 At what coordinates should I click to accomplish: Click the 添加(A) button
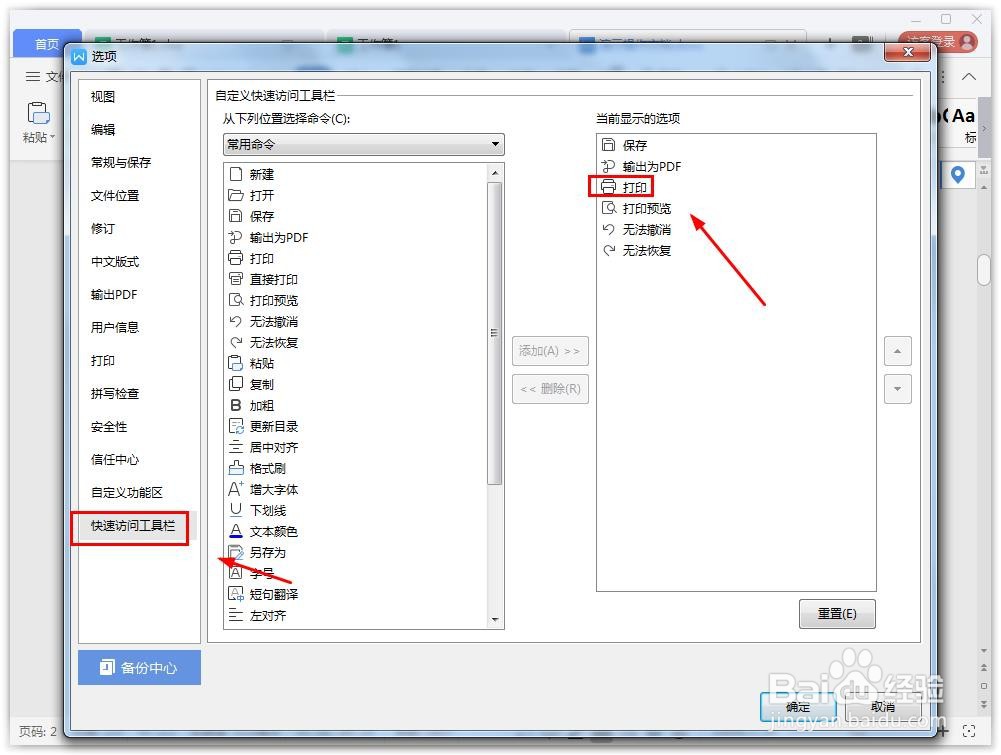click(x=549, y=350)
